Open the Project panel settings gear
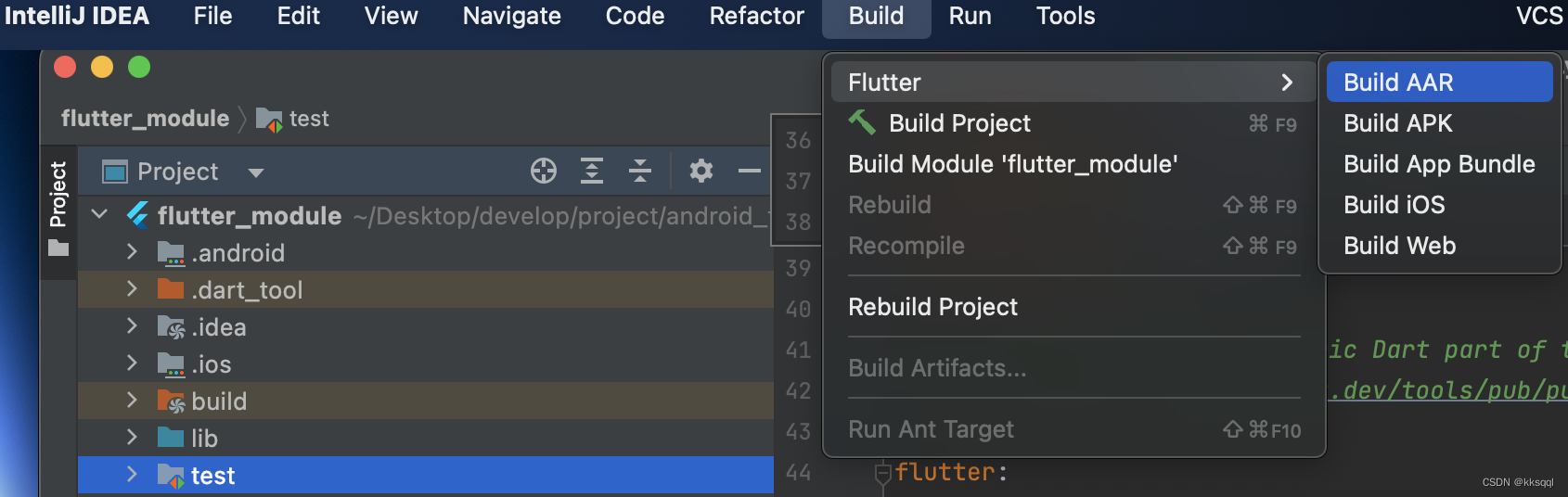Viewport: 1568px width, 497px height. pos(701,171)
